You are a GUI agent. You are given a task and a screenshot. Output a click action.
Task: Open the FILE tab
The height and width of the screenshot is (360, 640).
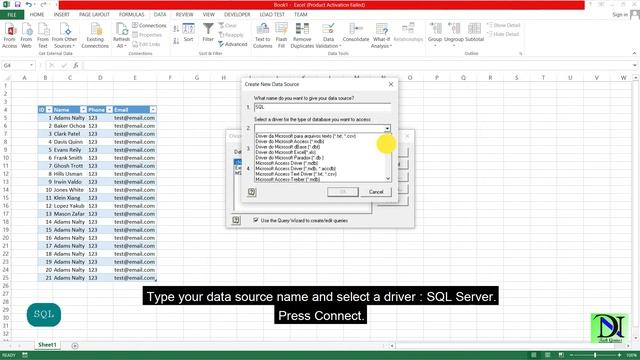[x=12, y=15]
